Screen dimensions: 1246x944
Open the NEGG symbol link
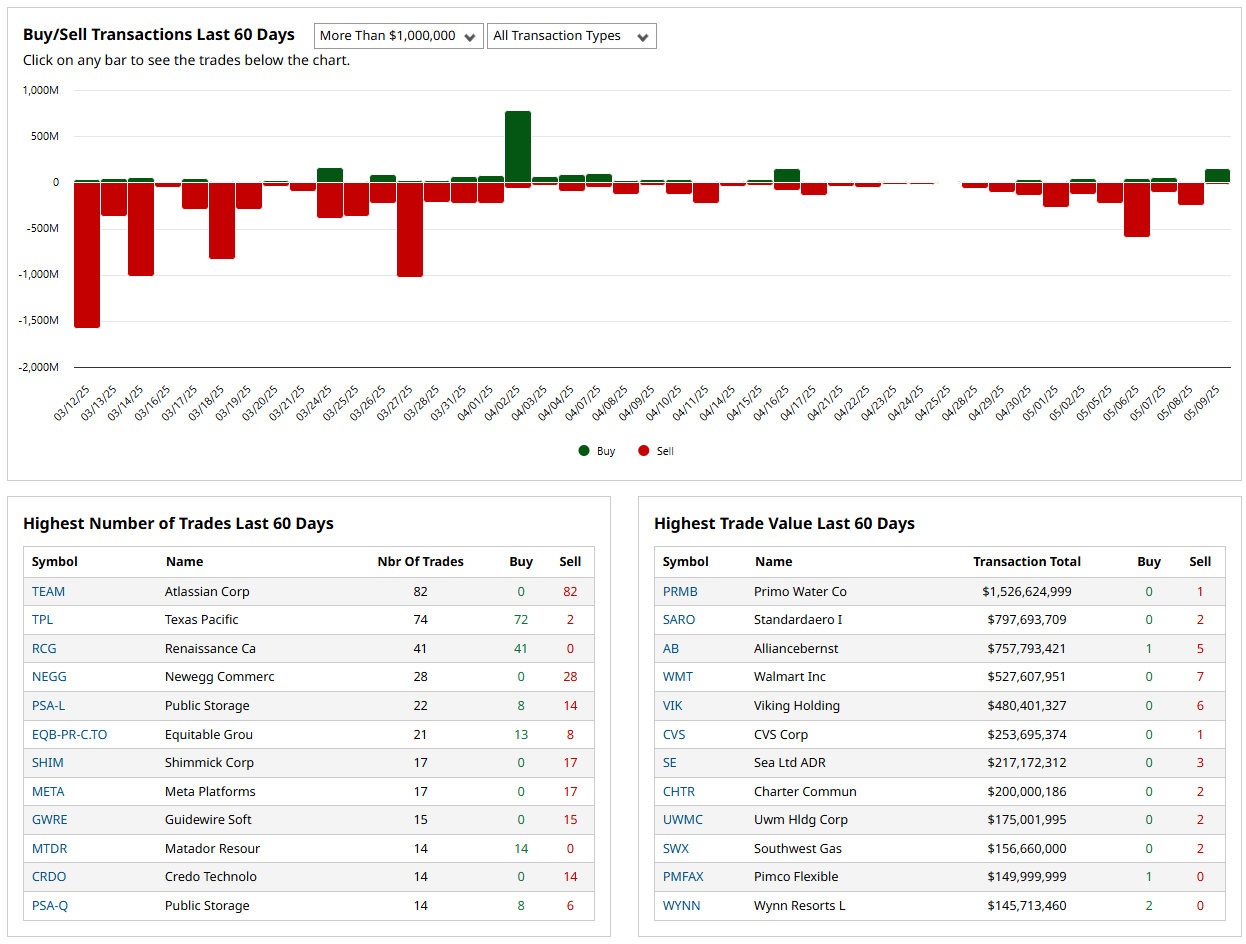(x=48, y=677)
